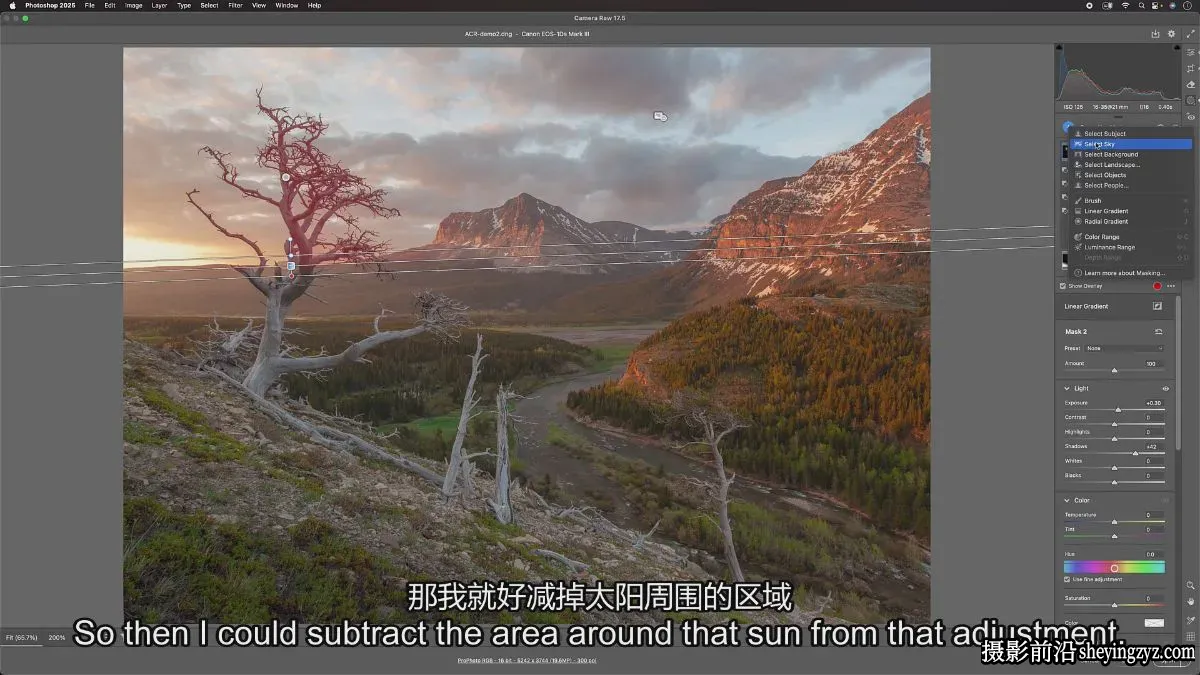Click the Zoom magnifier tool
The height and width of the screenshot is (675, 1200).
tap(1190, 585)
